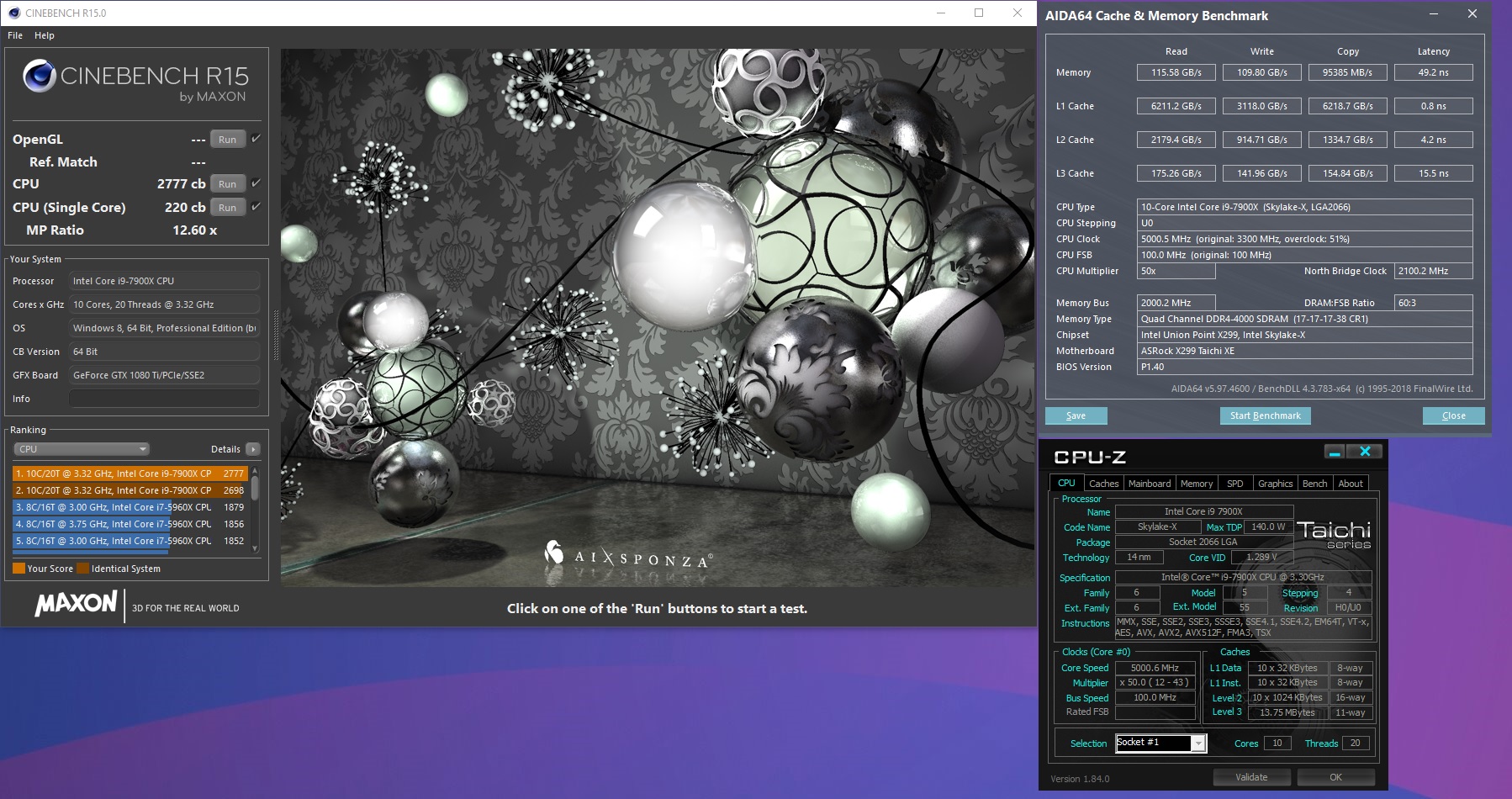Run the OpenGL benchmark
Viewport: 1512px width, 799px height.
tap(227, 140)
